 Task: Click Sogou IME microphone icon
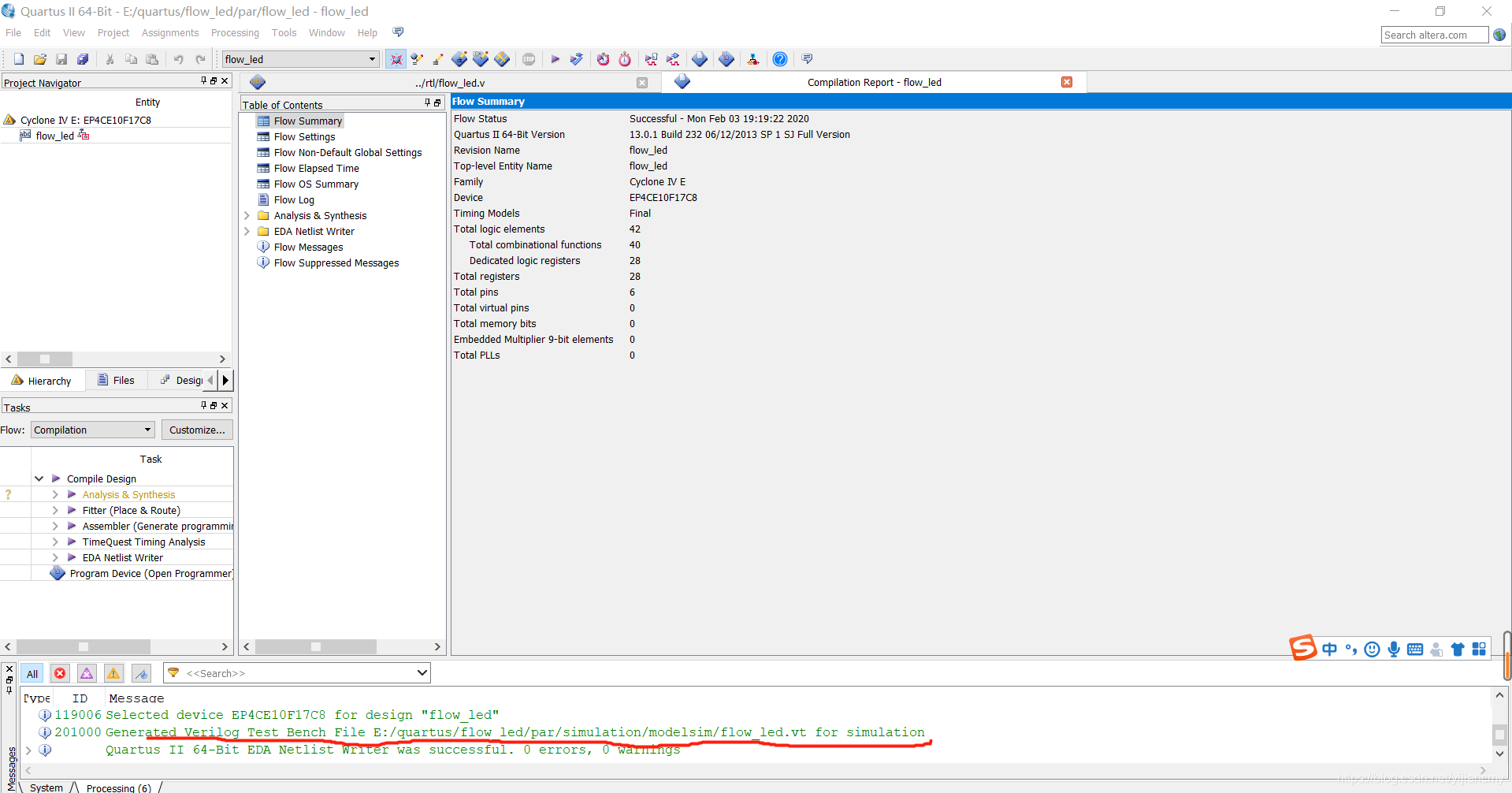[1393, 649]
